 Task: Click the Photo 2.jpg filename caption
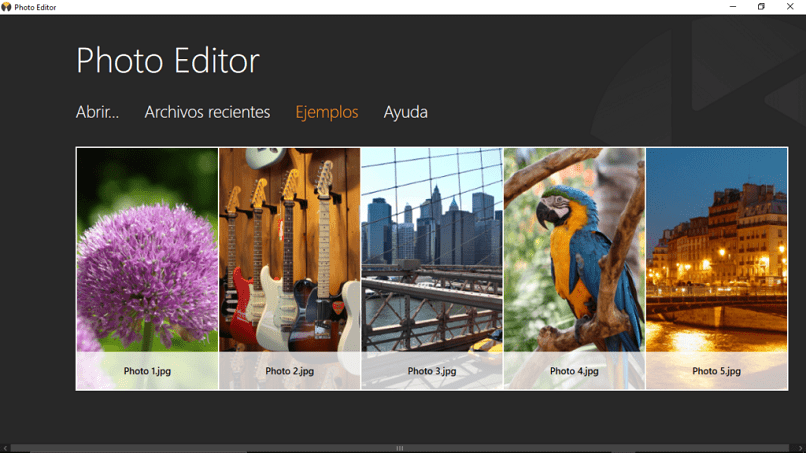pyautogui.click(x=289, y=371)
